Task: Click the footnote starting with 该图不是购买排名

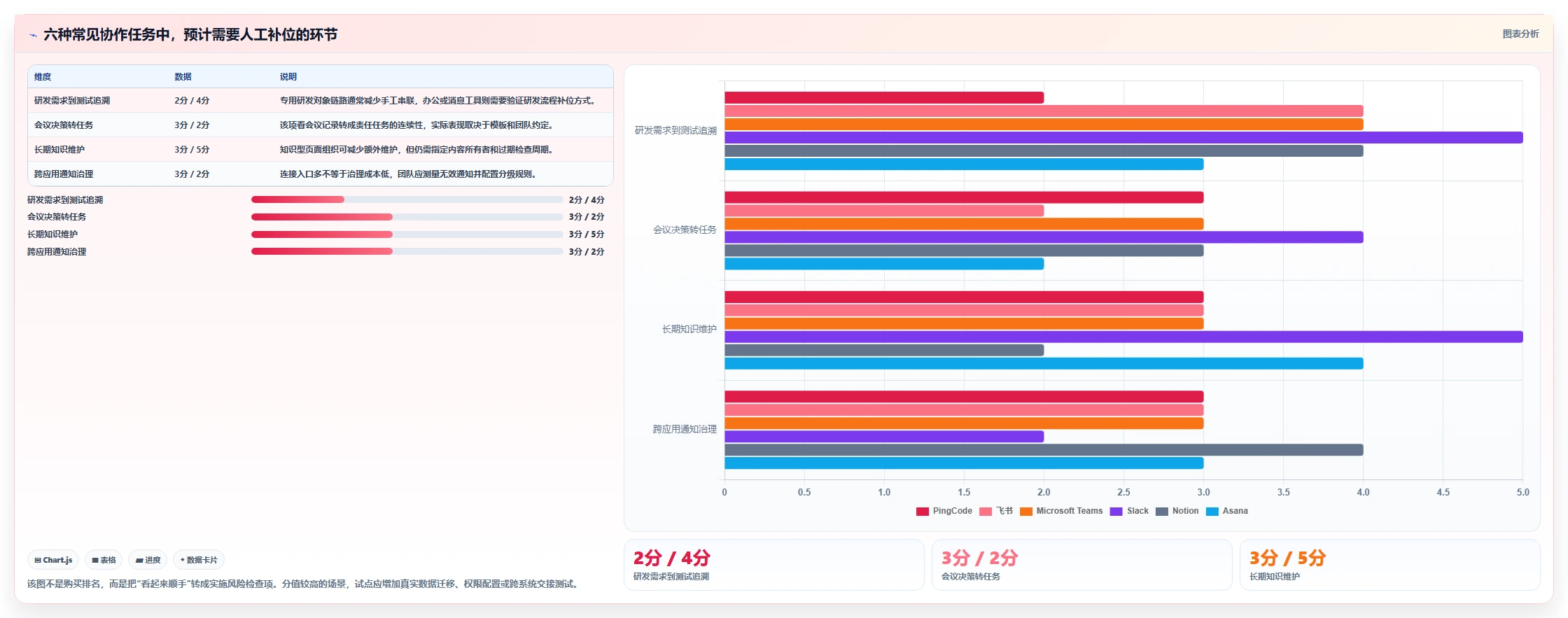Action: coord(304,584)
